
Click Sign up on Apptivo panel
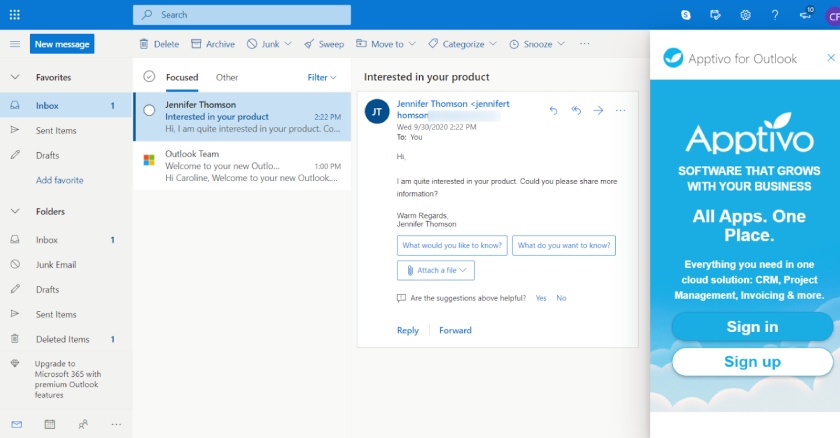752,362
